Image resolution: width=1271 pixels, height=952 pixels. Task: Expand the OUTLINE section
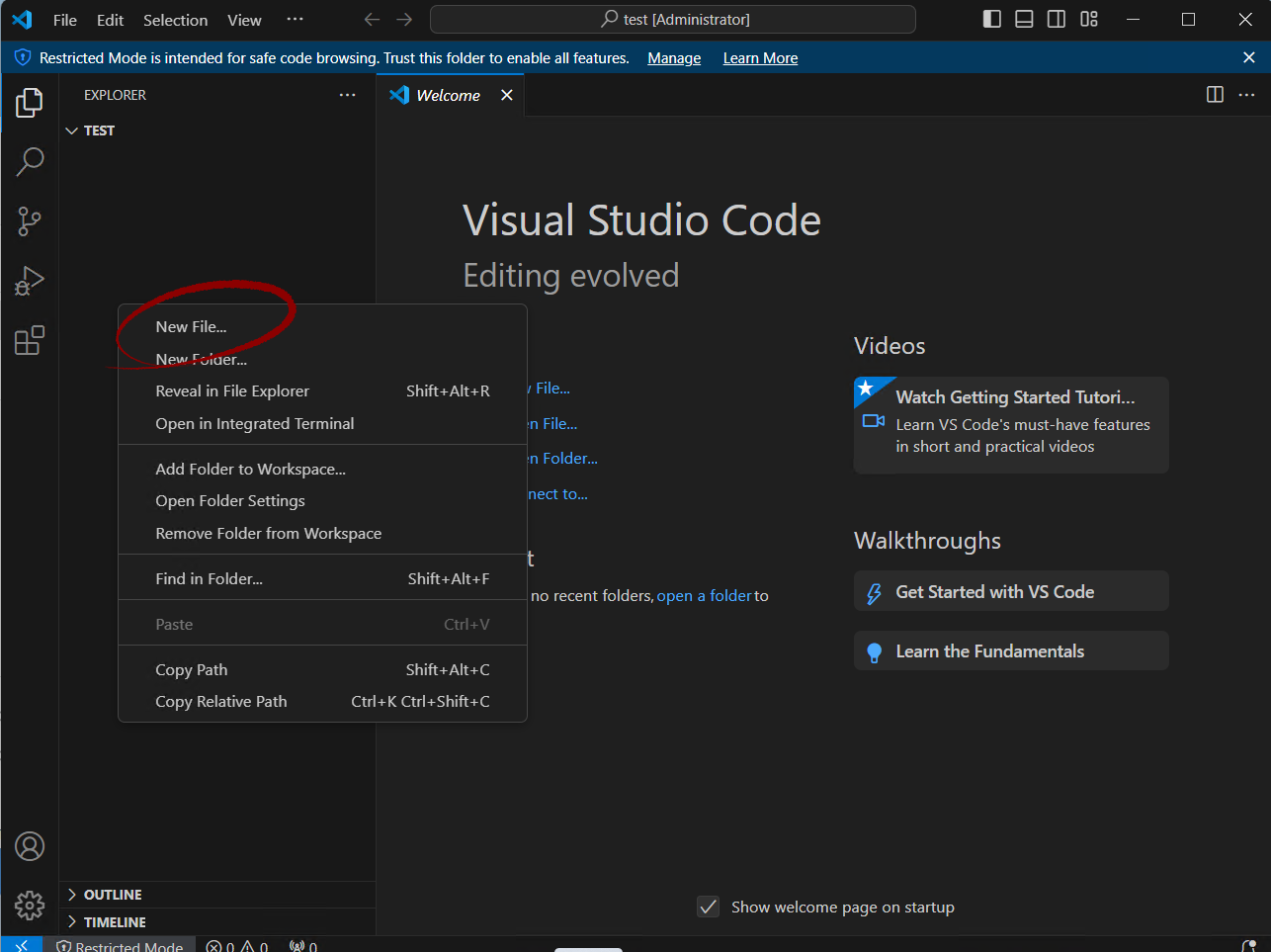(x=217, y=895)
